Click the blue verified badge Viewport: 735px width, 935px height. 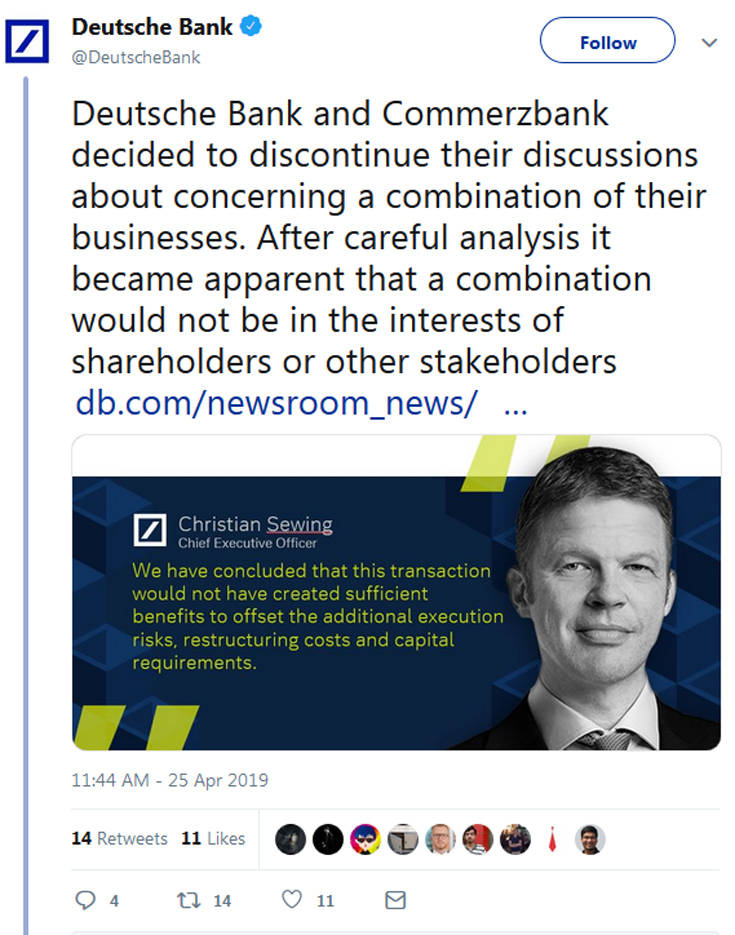(x=250, y=27)
